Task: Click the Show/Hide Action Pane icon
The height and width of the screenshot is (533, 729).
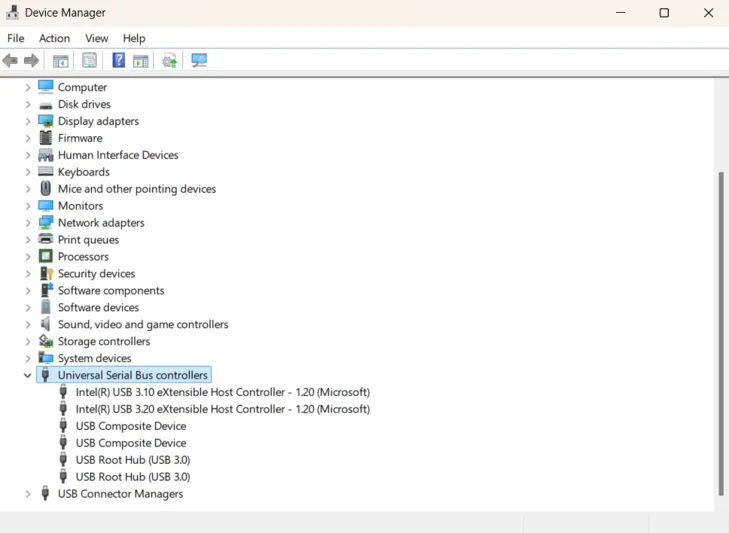Action: (x=140, y=60)
